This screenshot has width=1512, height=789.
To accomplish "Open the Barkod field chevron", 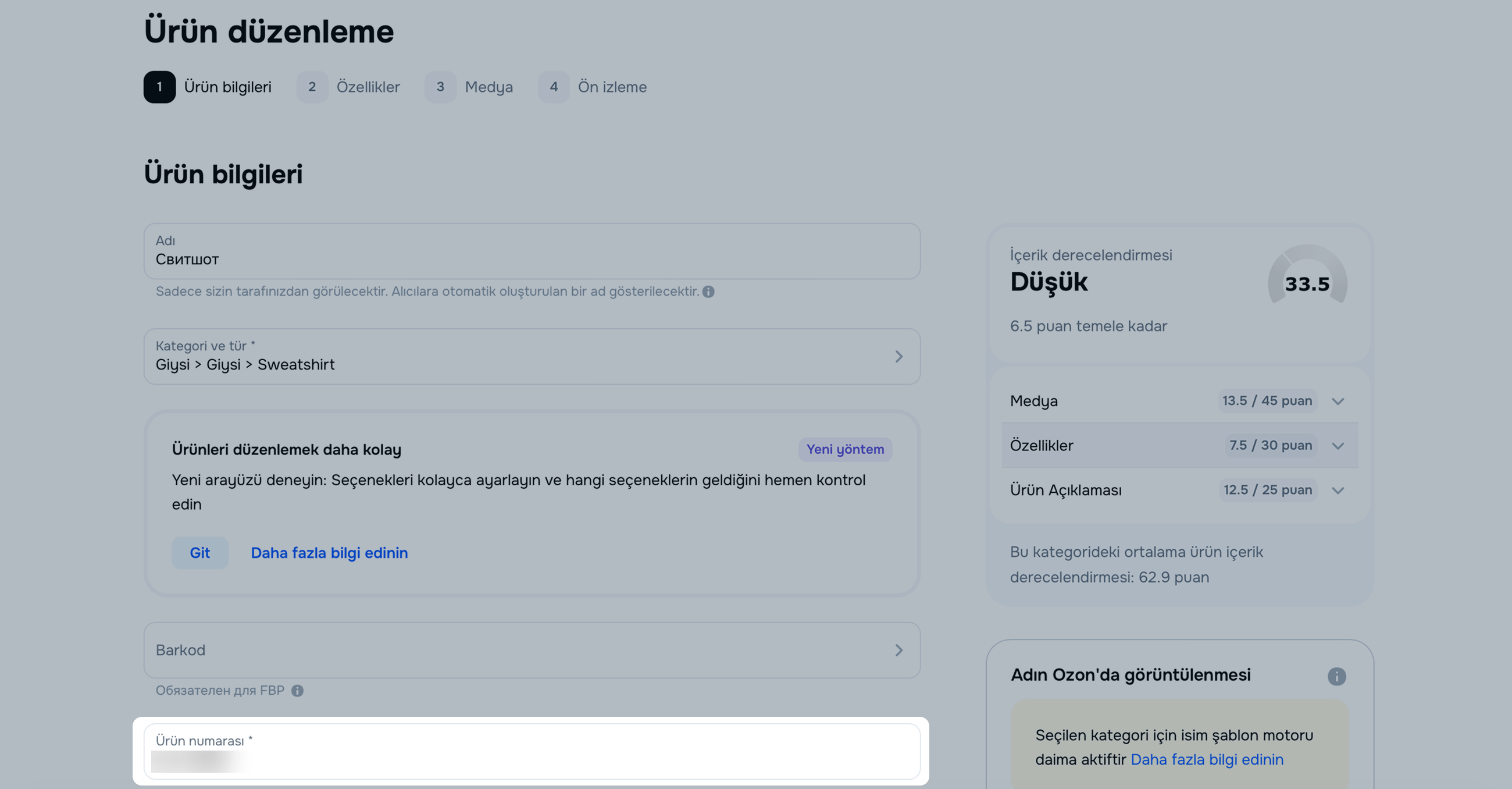I will click(898, 651).
